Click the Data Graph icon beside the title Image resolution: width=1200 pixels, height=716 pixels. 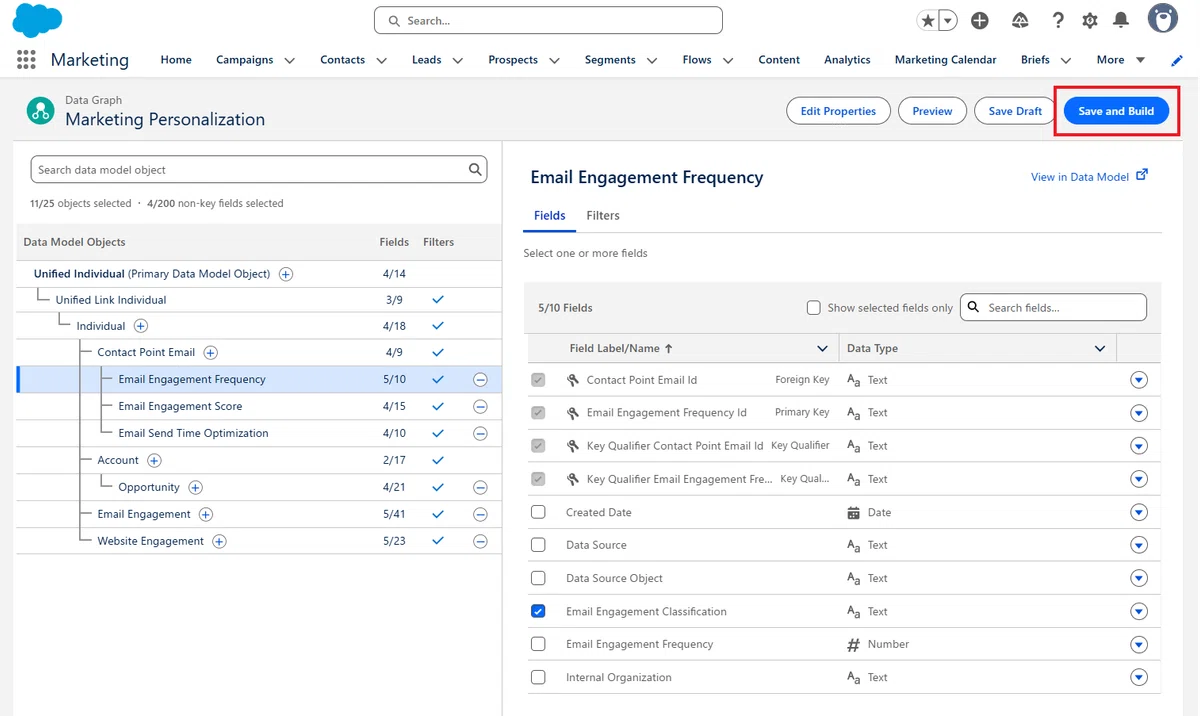pyautogui.click(x=40, y=110)
